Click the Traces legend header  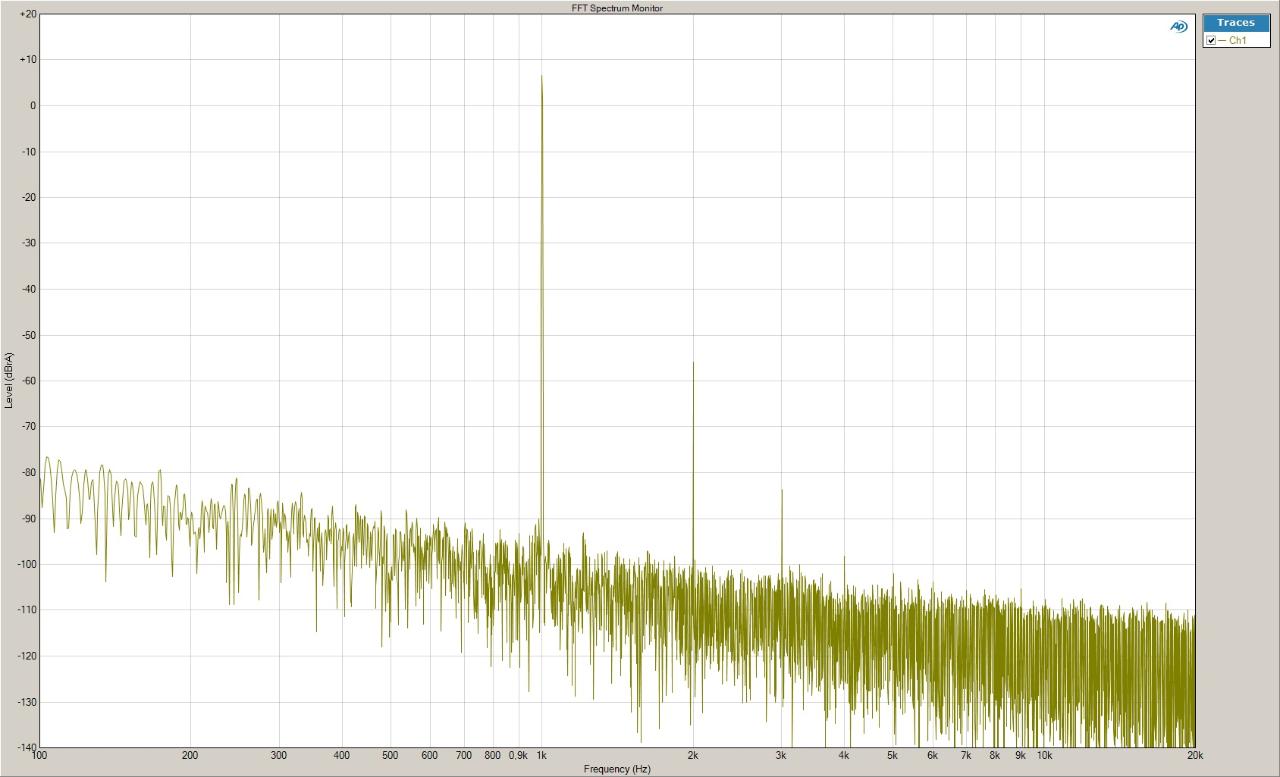click(1236, 23)
